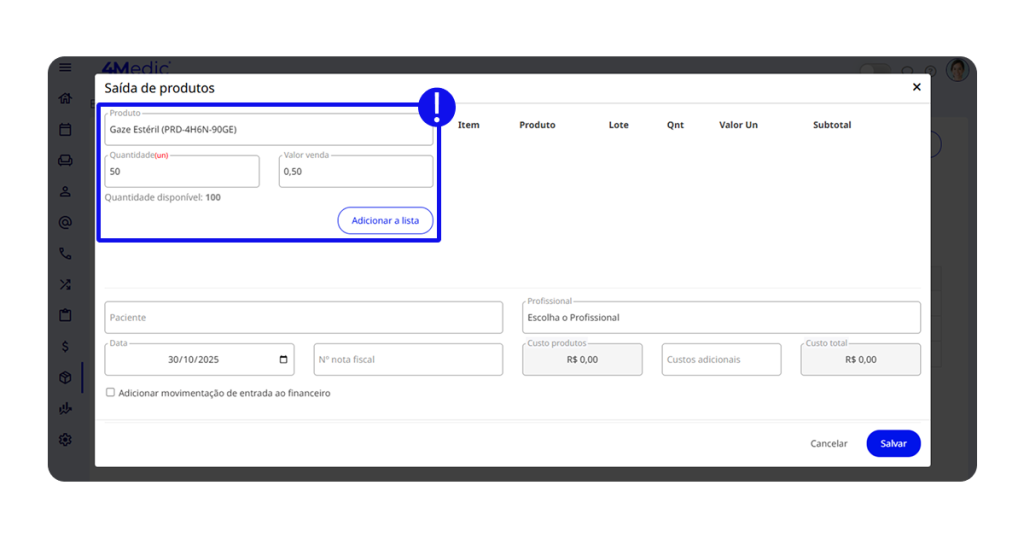Screen dimensions: 1024x538
Task: Click the 'Adicionar a lista' button
Action: [x=385, y=221]
